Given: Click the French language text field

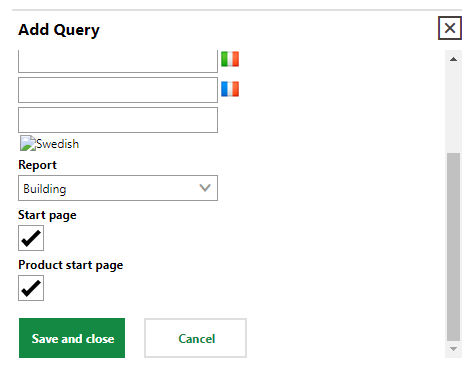Looking at the screenshot, I should [118, 90].
